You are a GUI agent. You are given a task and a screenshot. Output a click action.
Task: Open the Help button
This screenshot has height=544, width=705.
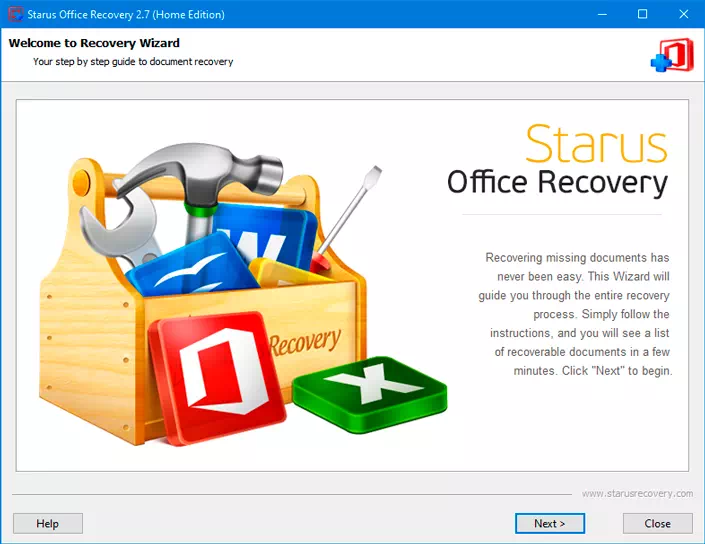tap(48, 523)
